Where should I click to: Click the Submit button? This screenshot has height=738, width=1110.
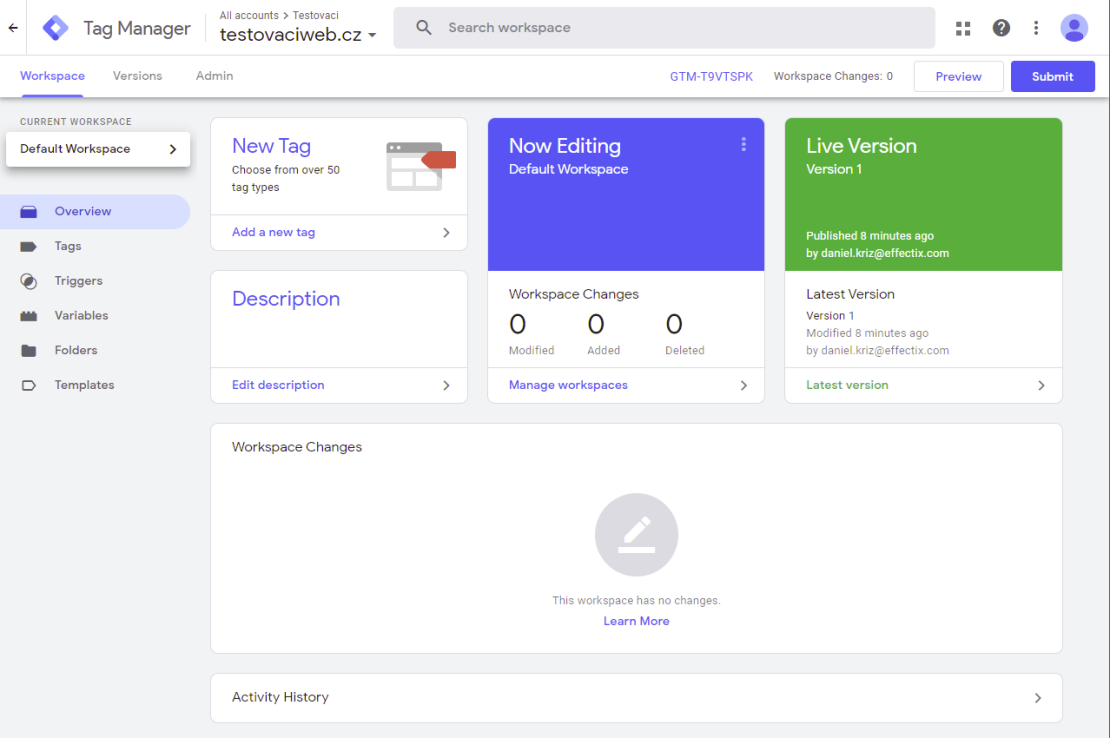pyautogui.click(x=1053, y=76)
